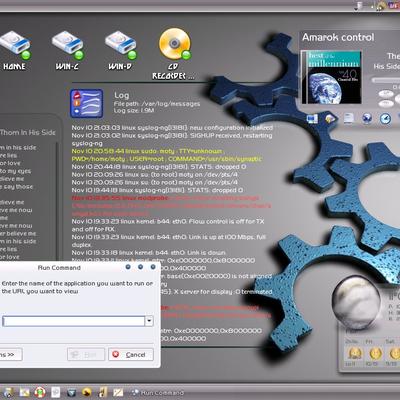Click the music note taskbar icon
The image size is (400, 400).
point(103,392)
